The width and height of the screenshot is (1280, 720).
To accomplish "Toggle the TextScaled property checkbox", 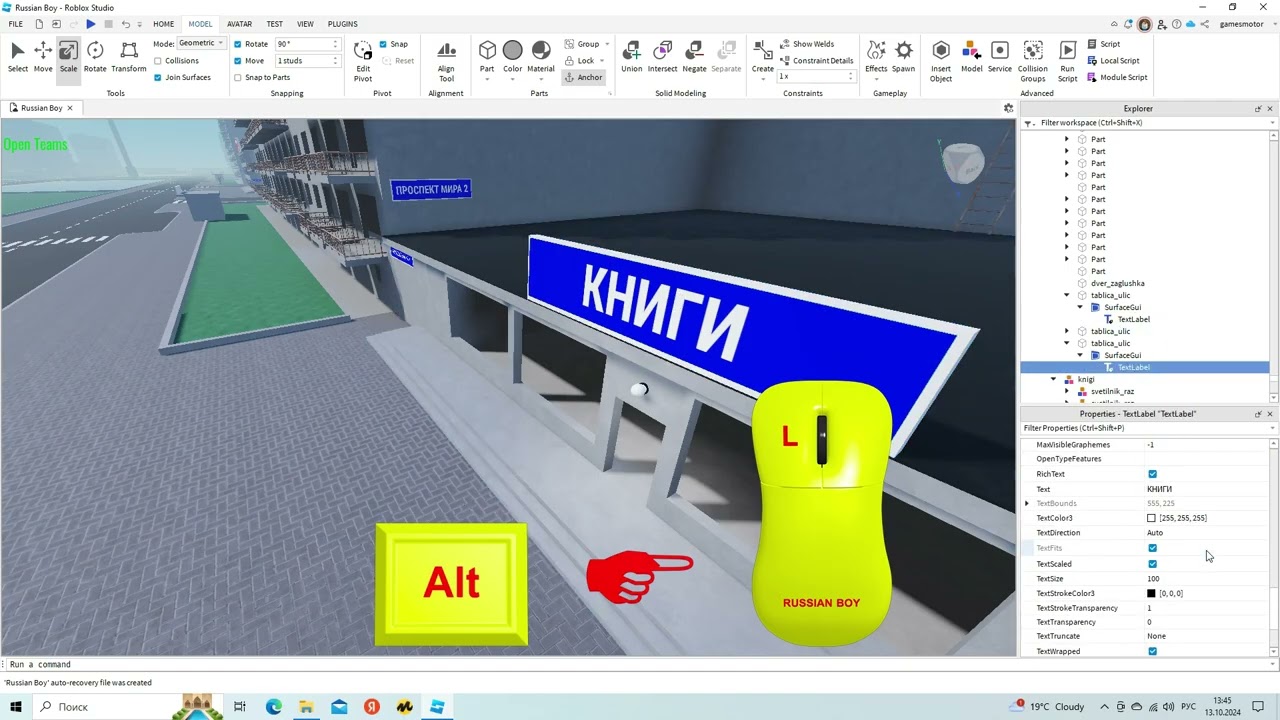I will [1152, 564].
